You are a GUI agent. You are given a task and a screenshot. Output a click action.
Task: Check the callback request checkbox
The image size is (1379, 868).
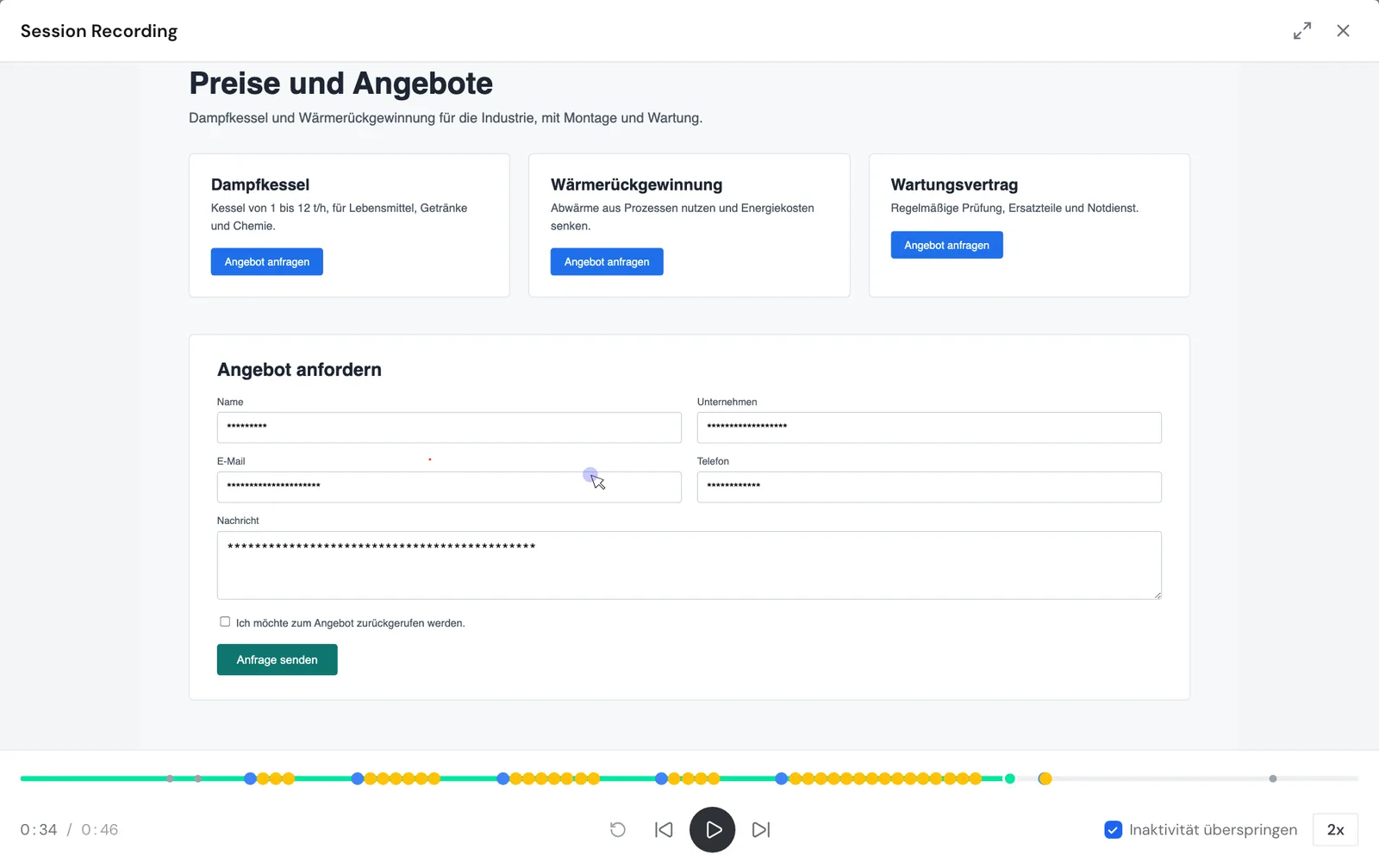(225, 621)
